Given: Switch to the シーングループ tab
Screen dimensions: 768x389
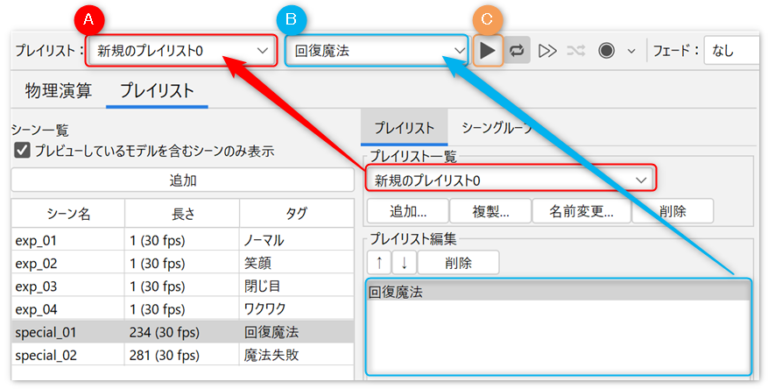Looking at the screenshot, I should pos(497,128).
